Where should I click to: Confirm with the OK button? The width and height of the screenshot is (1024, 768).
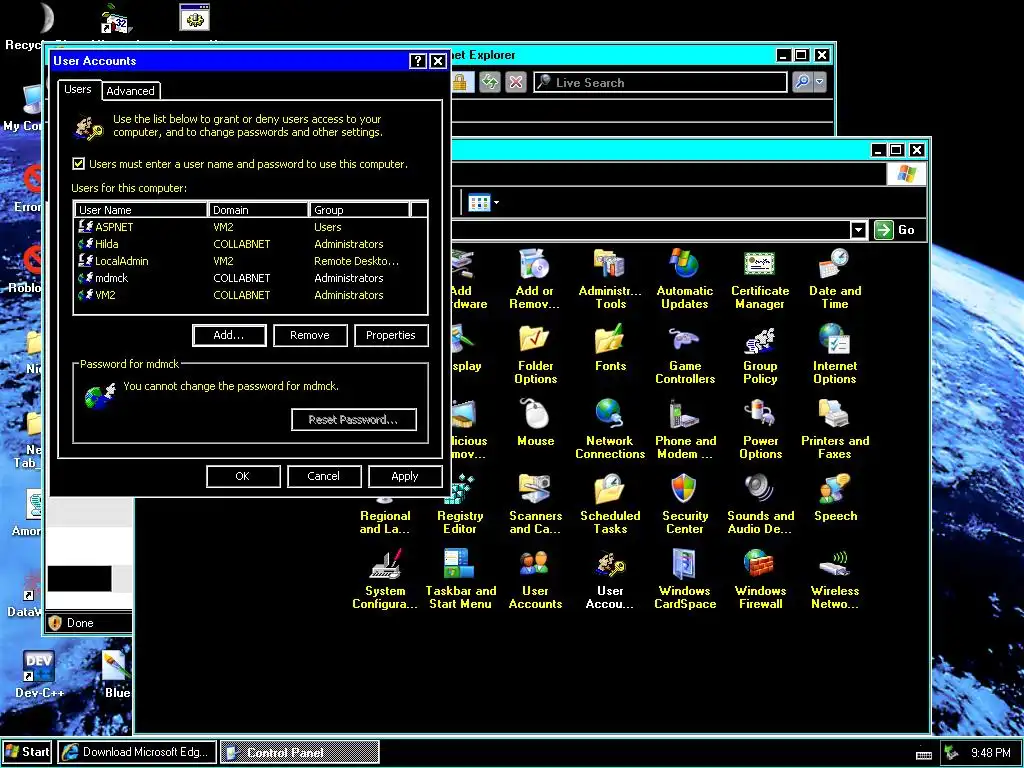(243, 476)
